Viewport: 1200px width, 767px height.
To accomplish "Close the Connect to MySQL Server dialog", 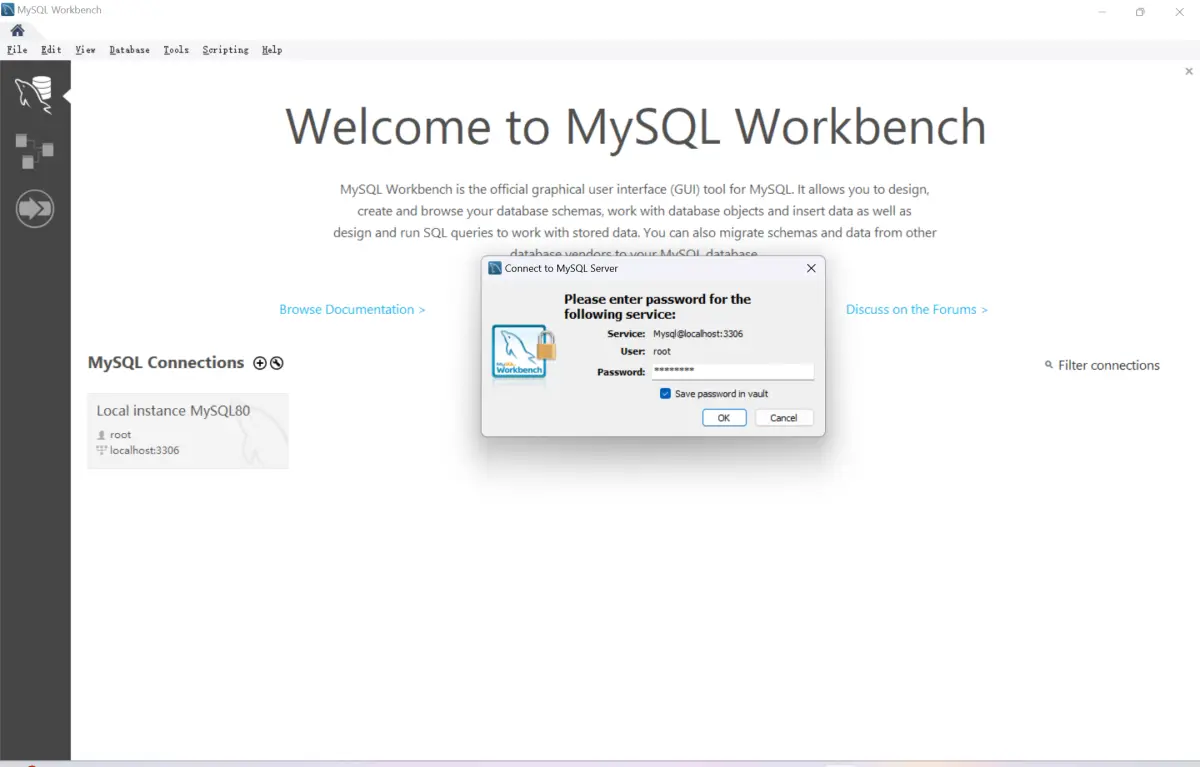I will pyautogui.click(x=811, y=268).
